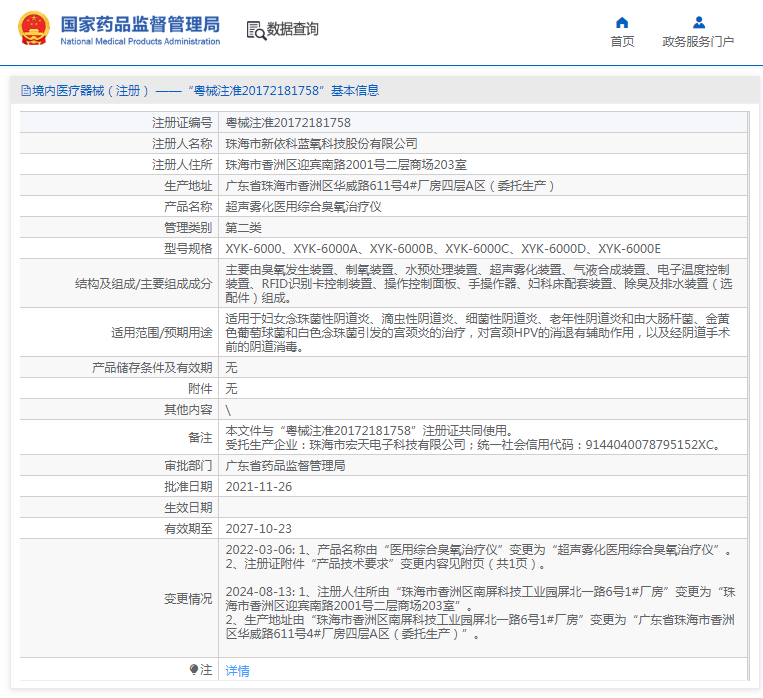Viewport: 763px width, 698px height.
Task: Click the 管理类别 label
Action: tap(188, 227)
